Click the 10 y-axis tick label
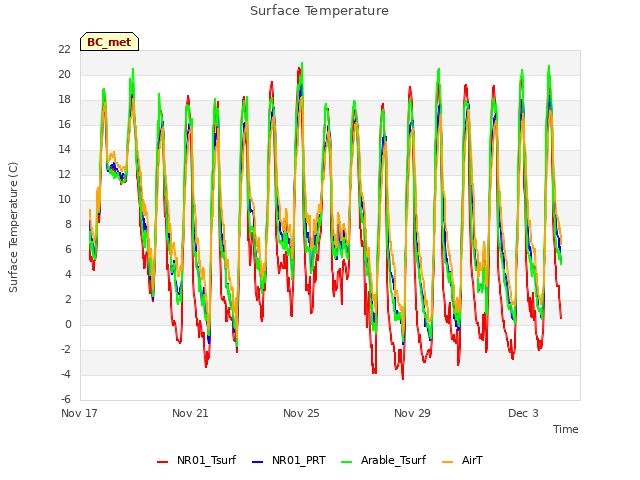 (64, 200)
